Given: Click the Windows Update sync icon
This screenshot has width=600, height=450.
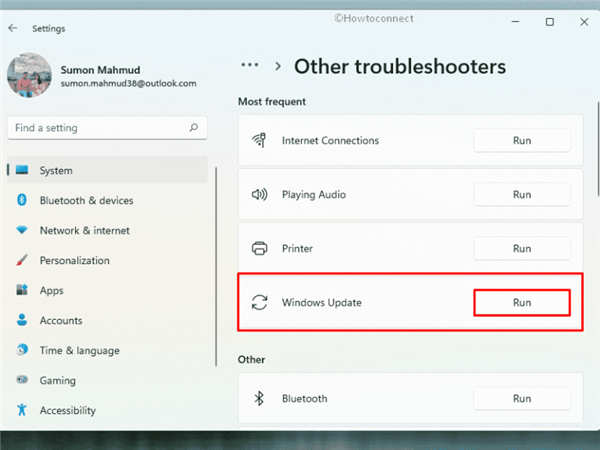Looking at the screenshot, I should 259,302.
